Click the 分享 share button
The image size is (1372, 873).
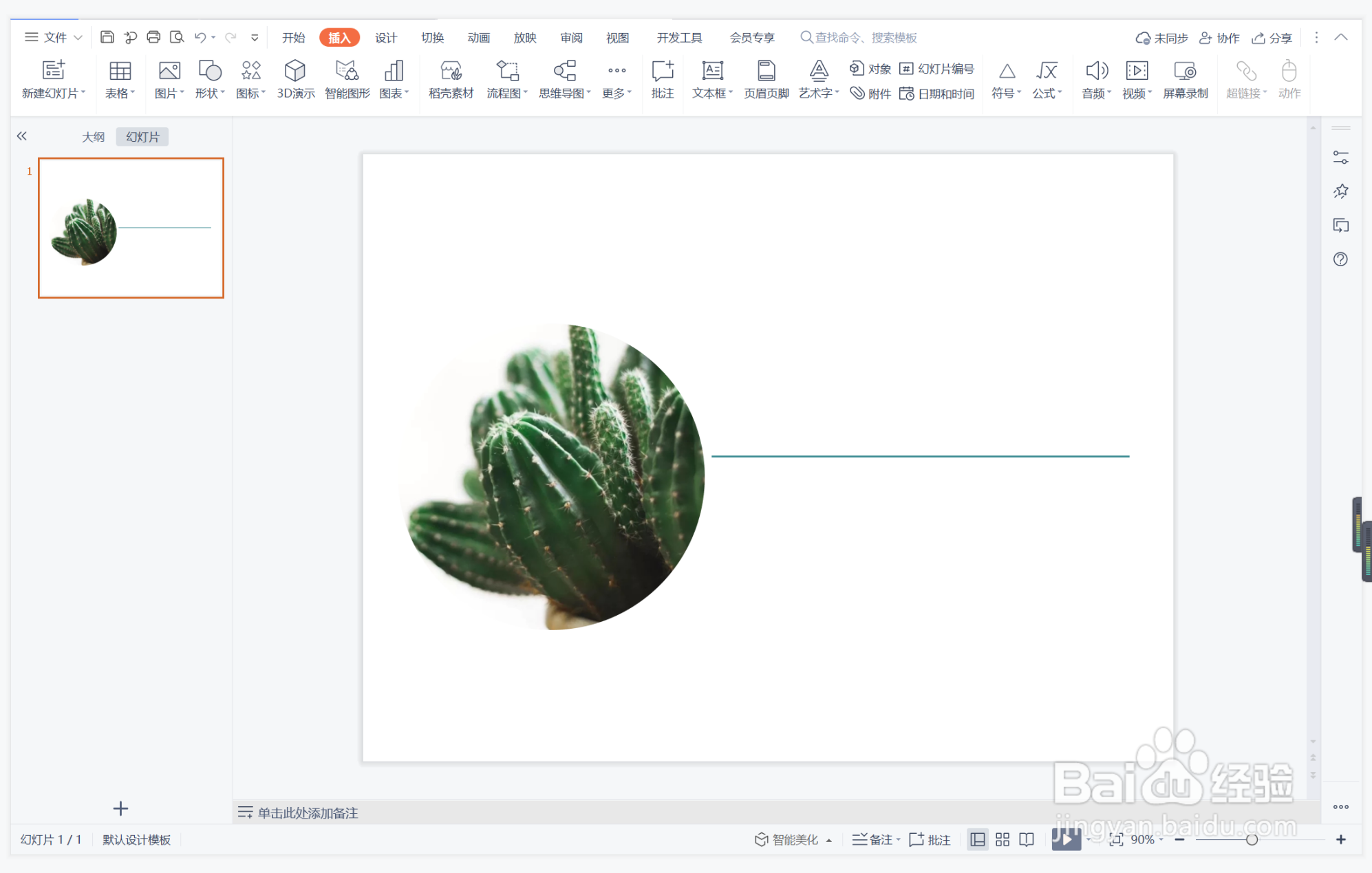pos(1272,38)
